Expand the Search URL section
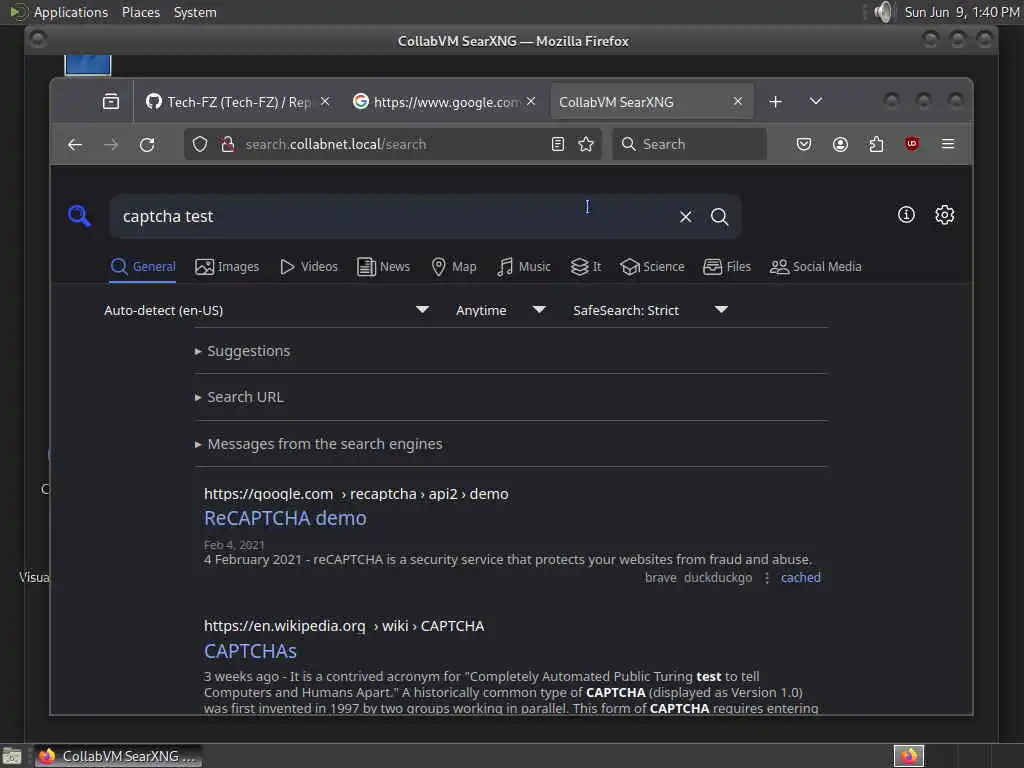The height and width of the screenshot is (768, 1024). click(x=239, y=397)
